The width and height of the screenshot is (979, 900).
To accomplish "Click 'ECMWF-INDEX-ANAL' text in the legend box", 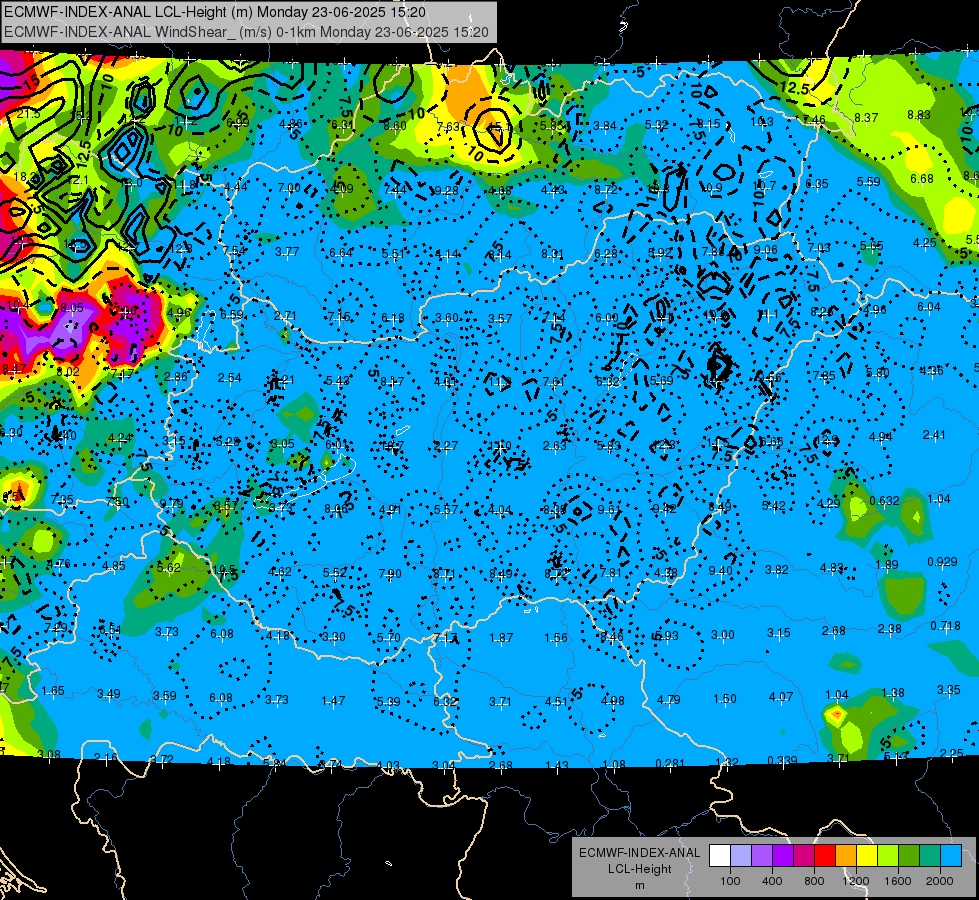I will pos(639,853).
